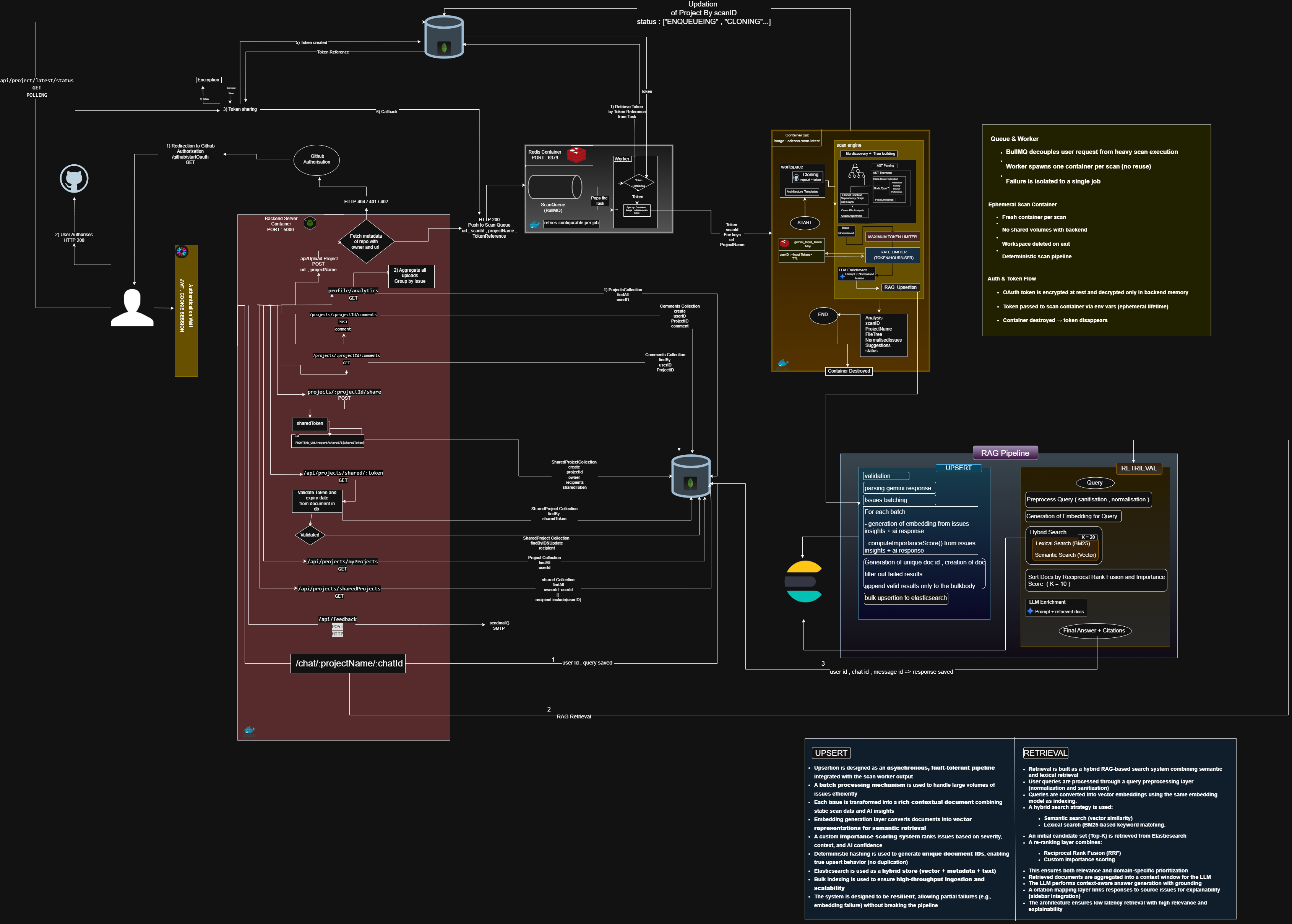Click the GitHub octocat icon near user authorization
1292x924 pixels.
coord(74,178)
